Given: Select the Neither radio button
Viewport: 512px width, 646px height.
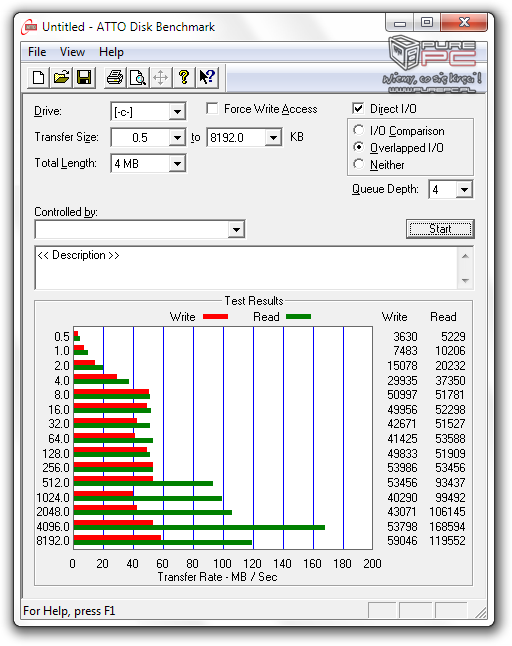Looking at the screenshot, I should 359,164.
